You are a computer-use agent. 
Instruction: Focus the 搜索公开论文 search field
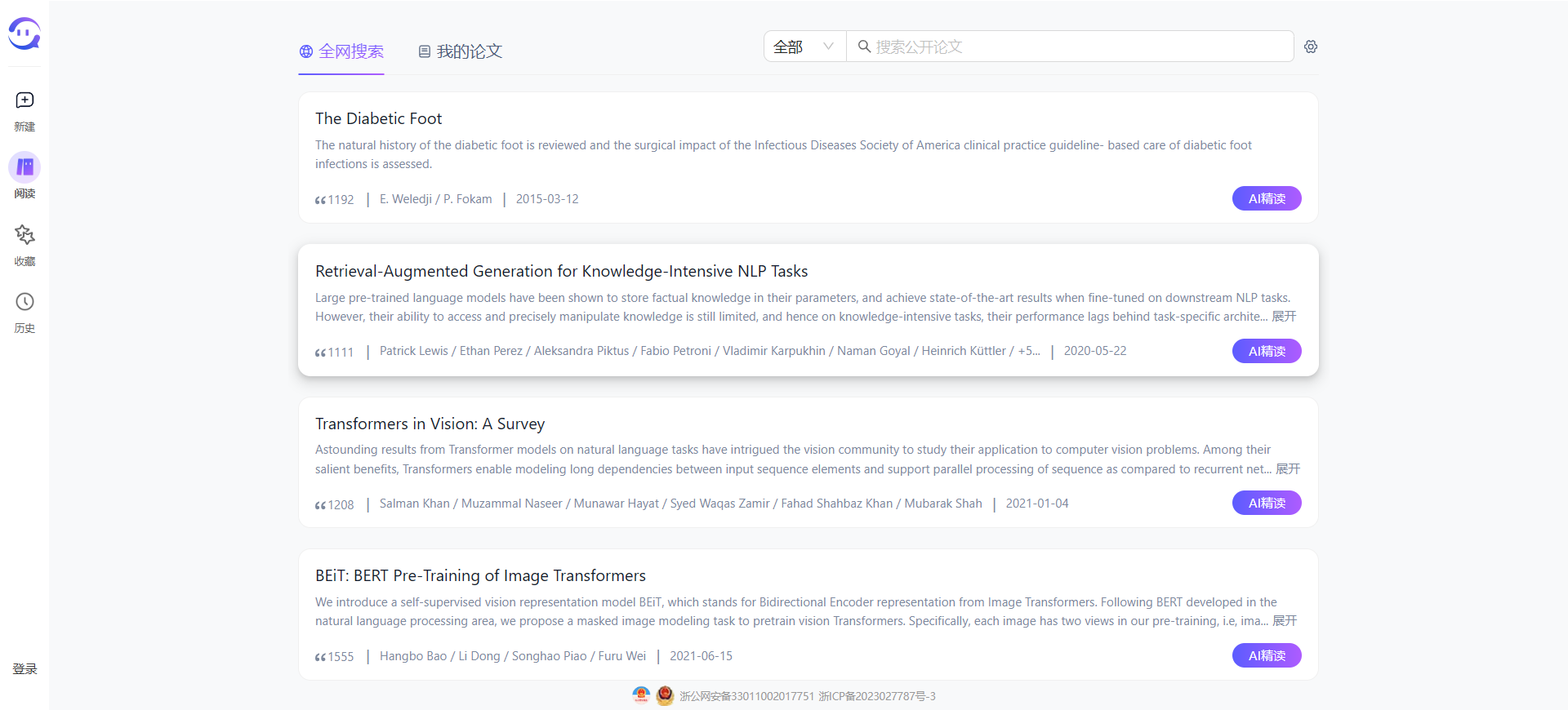pos(1078,47)
